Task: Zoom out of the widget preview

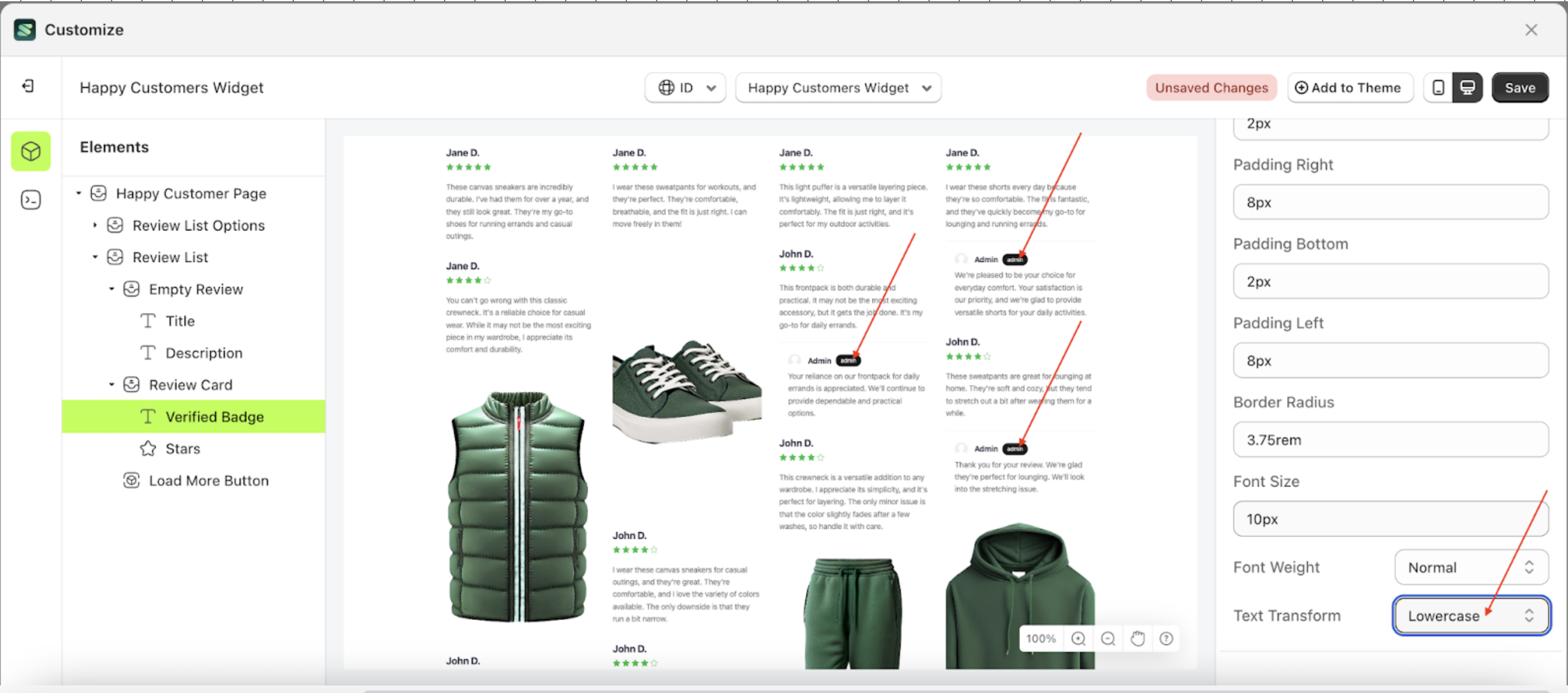Action: click(x=1108, y=638)
